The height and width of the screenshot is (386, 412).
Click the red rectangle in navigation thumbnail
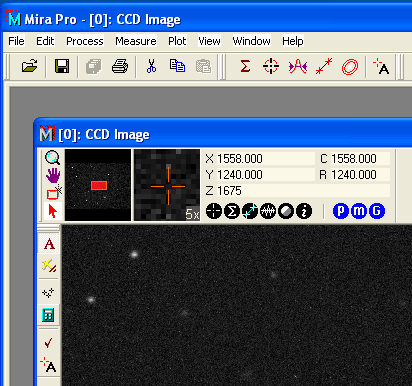99,185
